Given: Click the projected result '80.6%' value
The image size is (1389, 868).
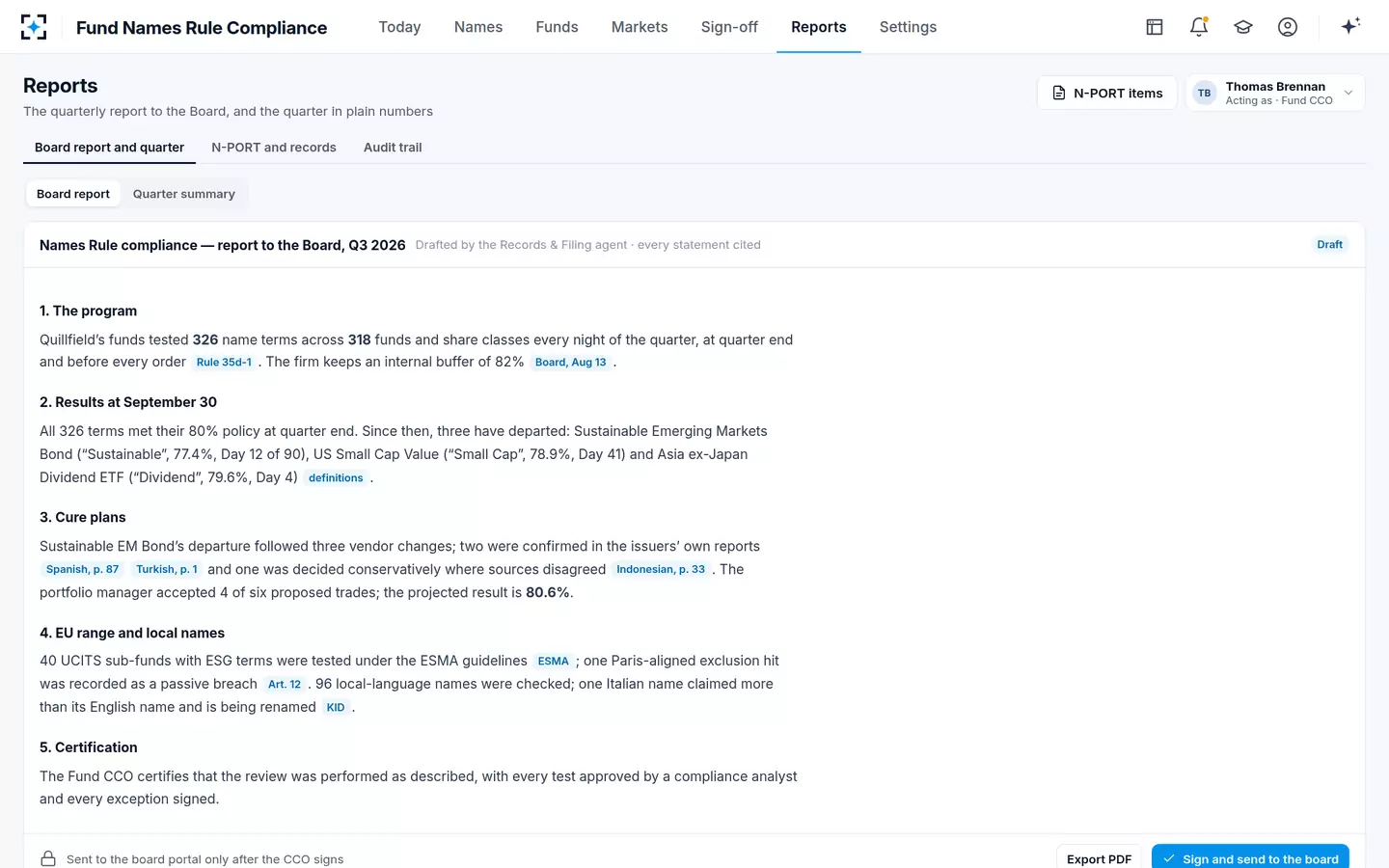Looking at the screenshot, I should (548, 592).
